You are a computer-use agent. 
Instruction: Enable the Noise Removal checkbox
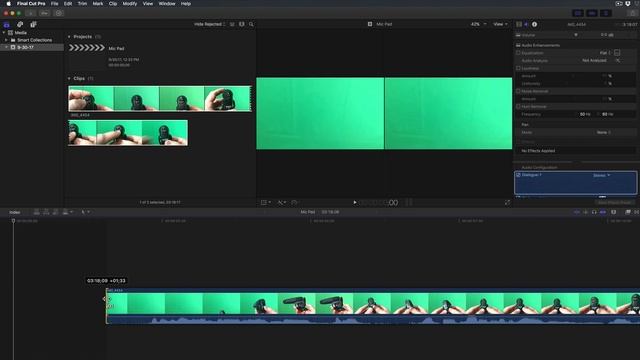[518, 91]
